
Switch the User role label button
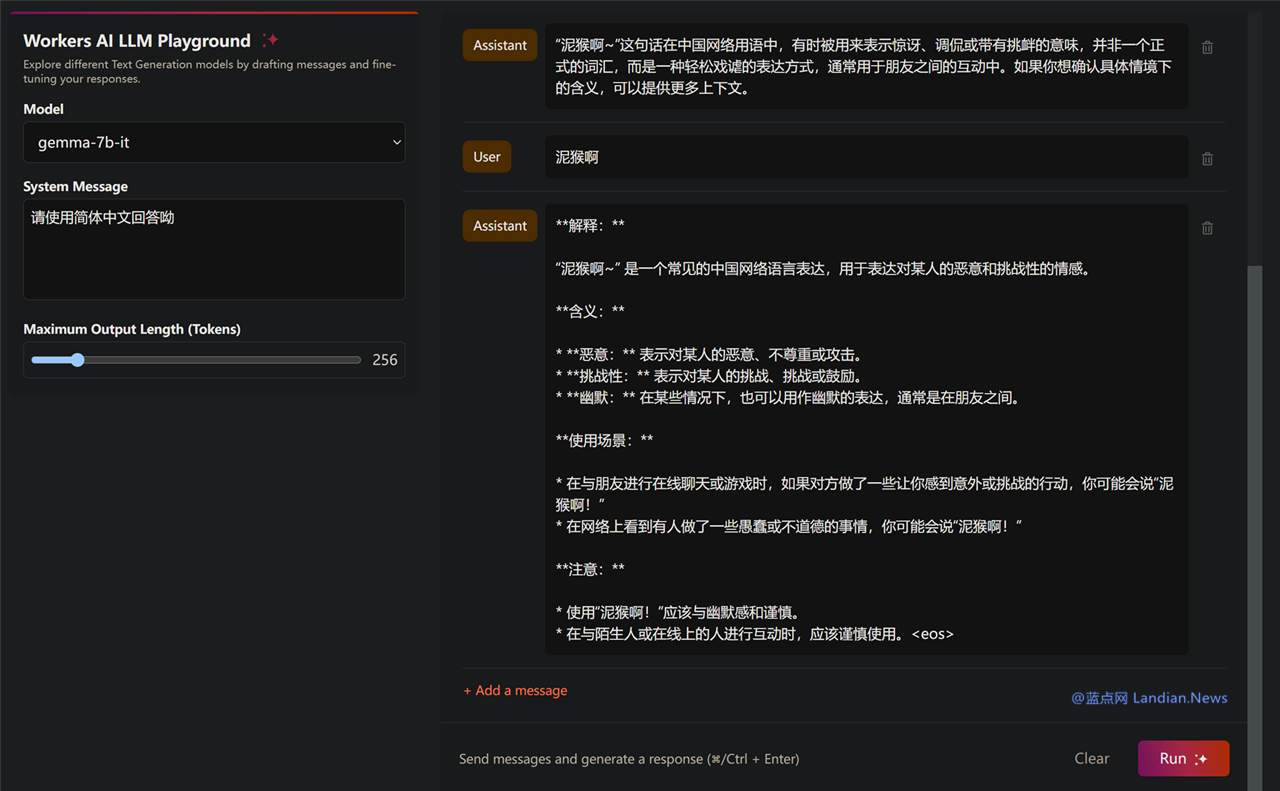click(487, 157)
